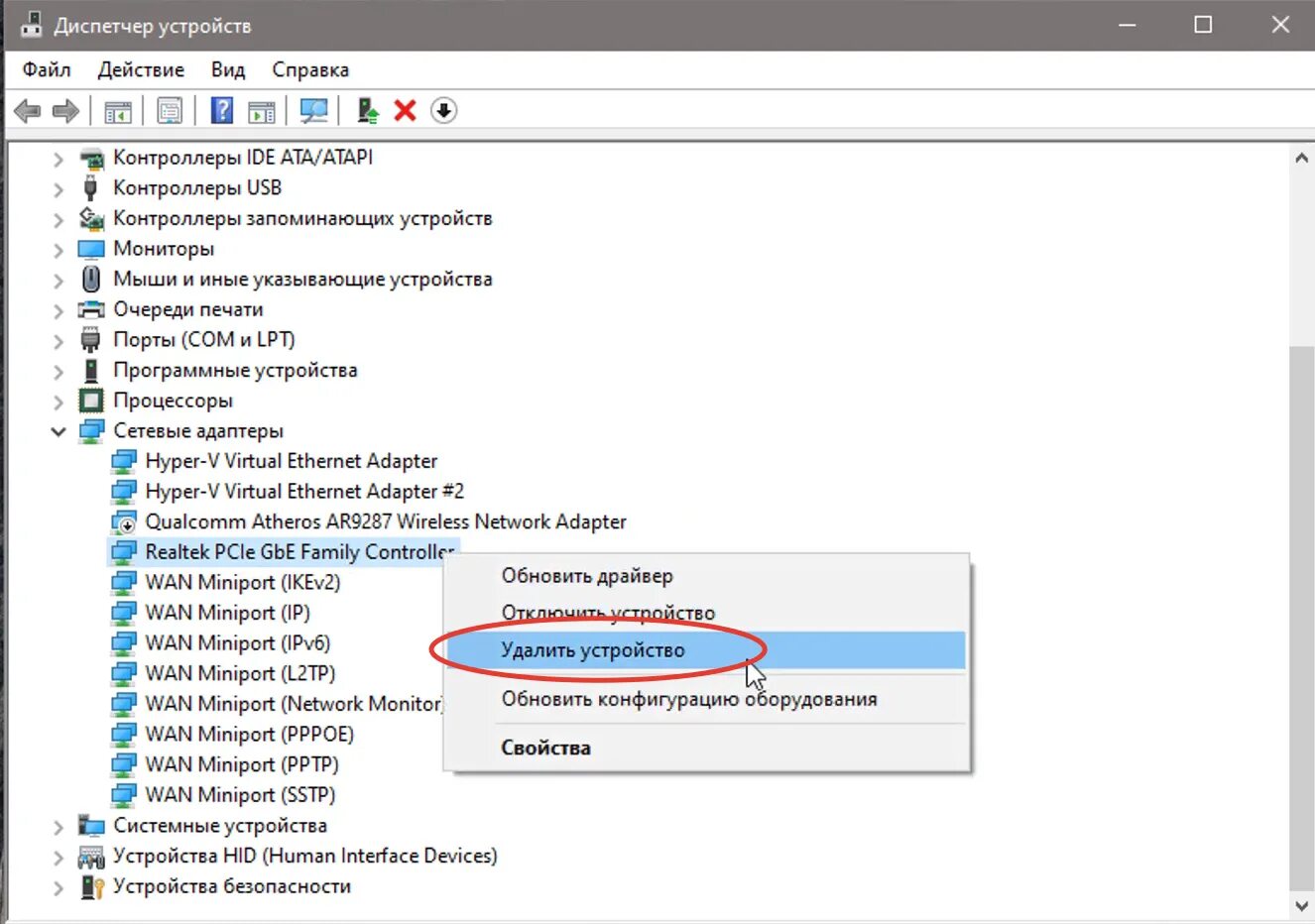Click the vertical scrollbar thumb
This screenshot has width=1315, height=924.
pos(1301,617)
